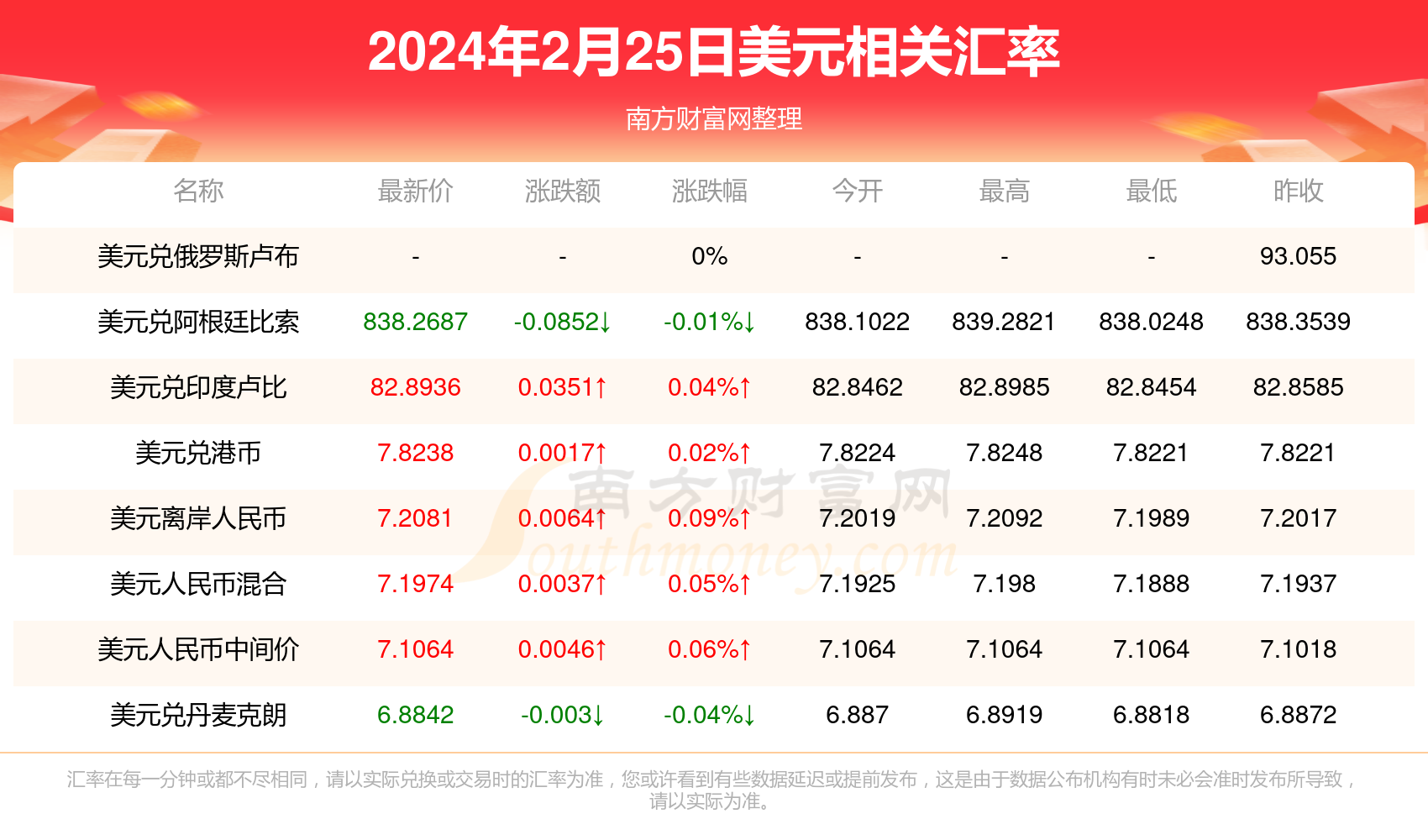Select the 昨收 column header
This screenshot has width=1428, height=840.
tap(1299, 192)
